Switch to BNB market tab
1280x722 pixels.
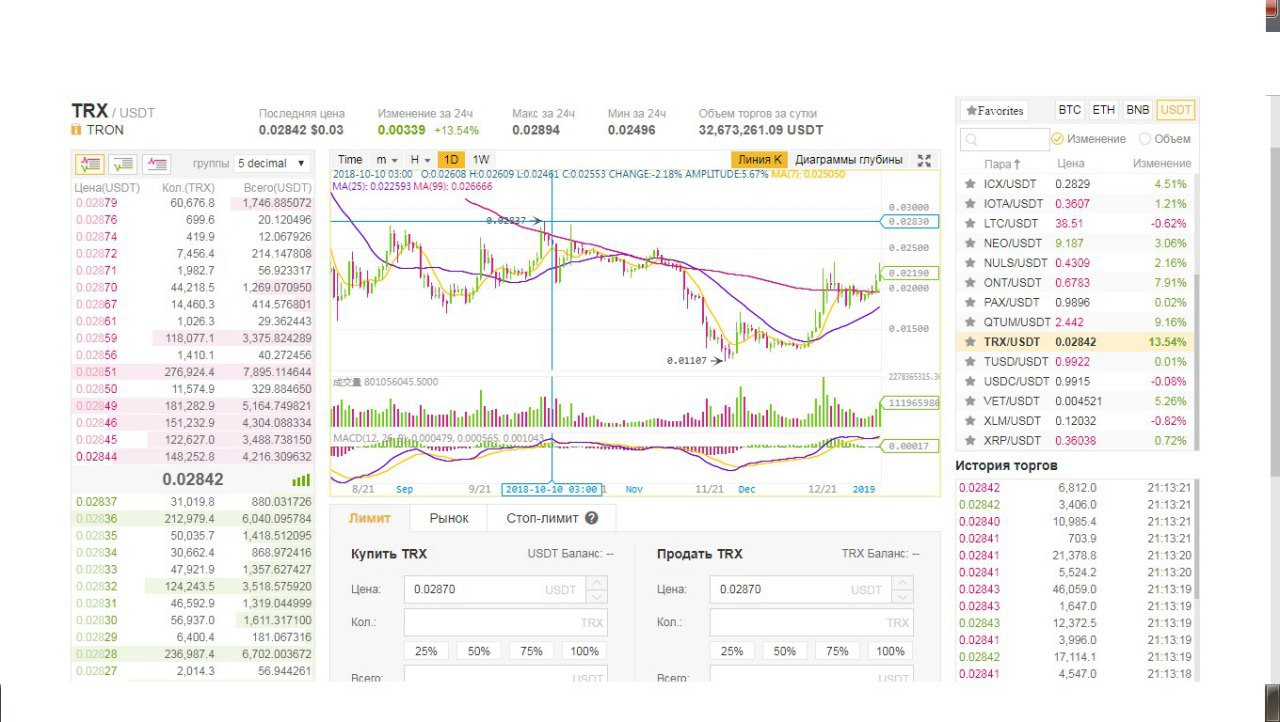[x=1137, y=110]
